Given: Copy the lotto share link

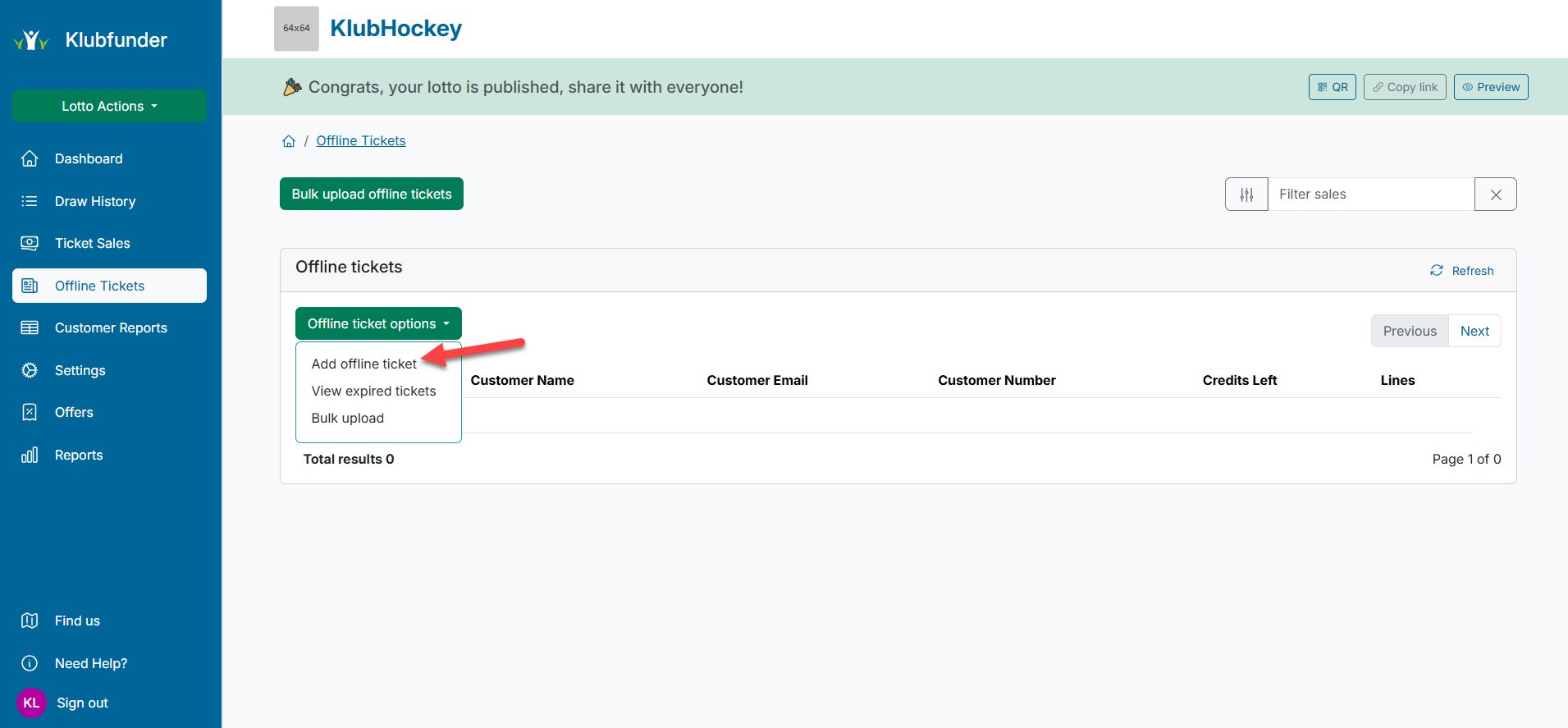Looking at the screenshot, I should coord(1404,87).
